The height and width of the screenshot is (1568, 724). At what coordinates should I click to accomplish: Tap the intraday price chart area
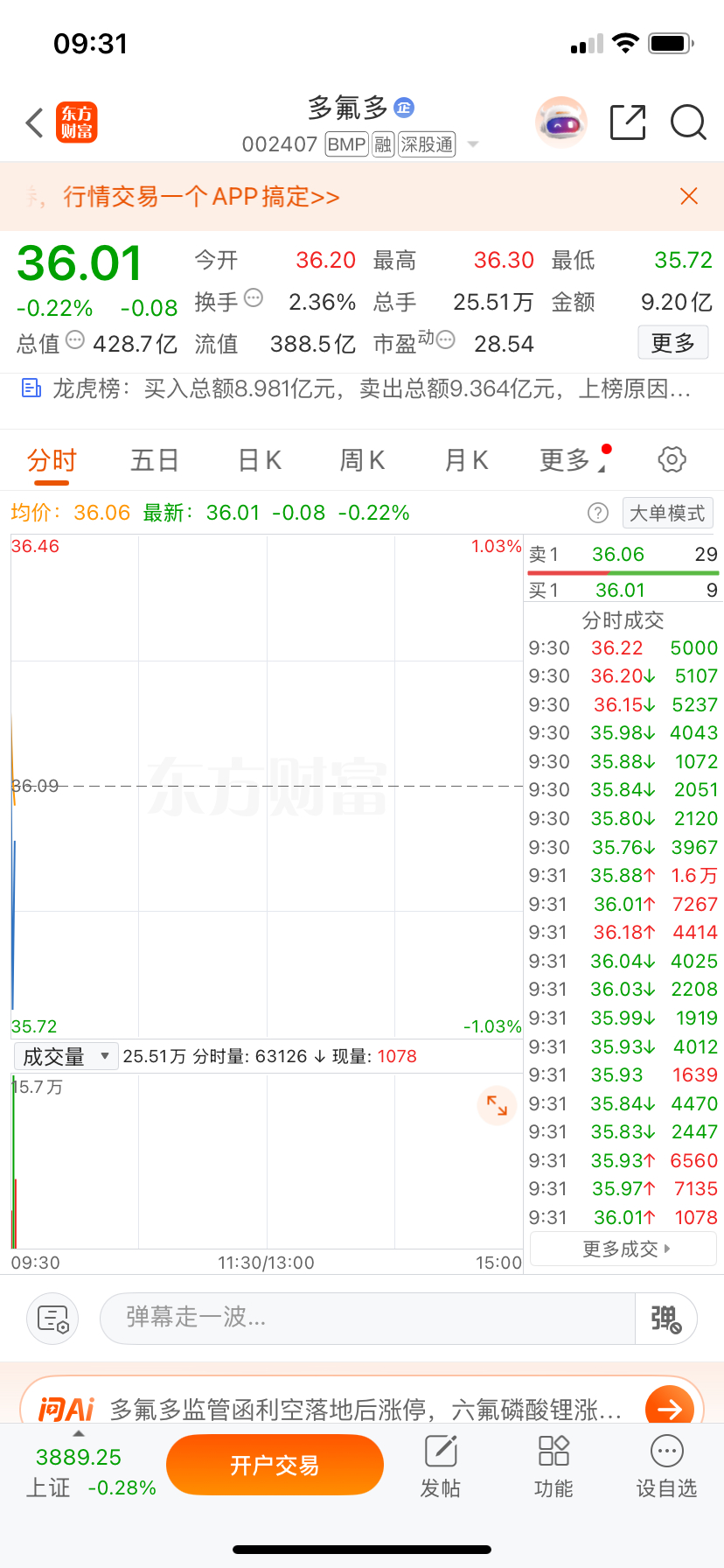coord(267,786)
